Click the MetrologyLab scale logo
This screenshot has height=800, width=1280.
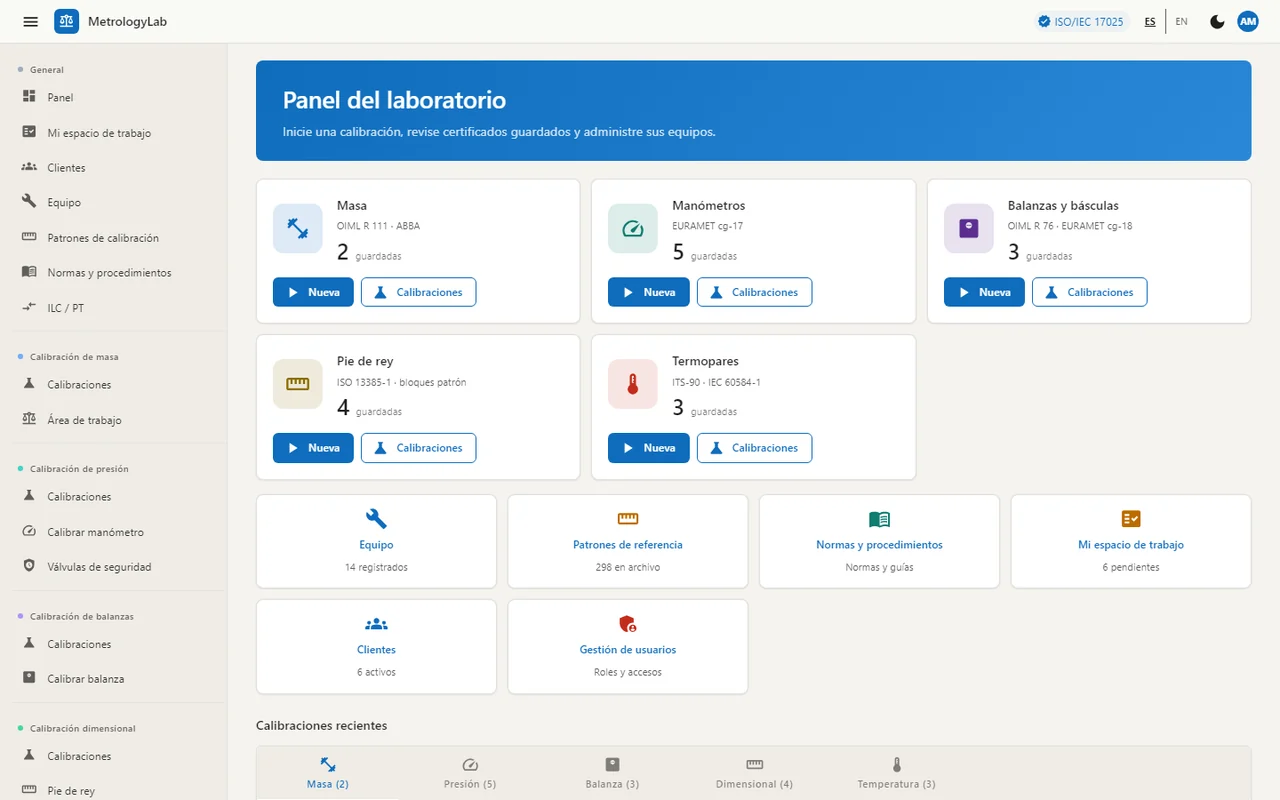pyautogui.click(x=66, y=21)
